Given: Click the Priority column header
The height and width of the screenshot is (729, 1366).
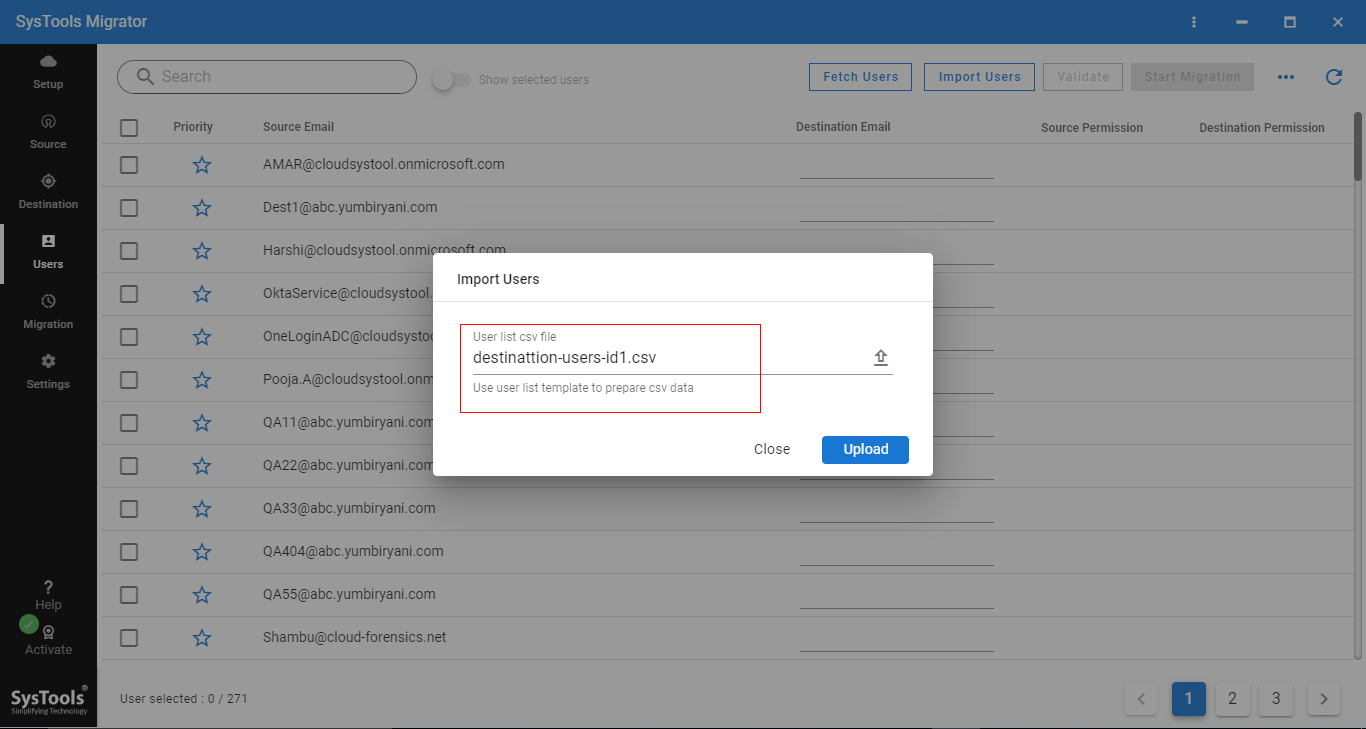Looking at the screenshot, I should tap(193, 127).
